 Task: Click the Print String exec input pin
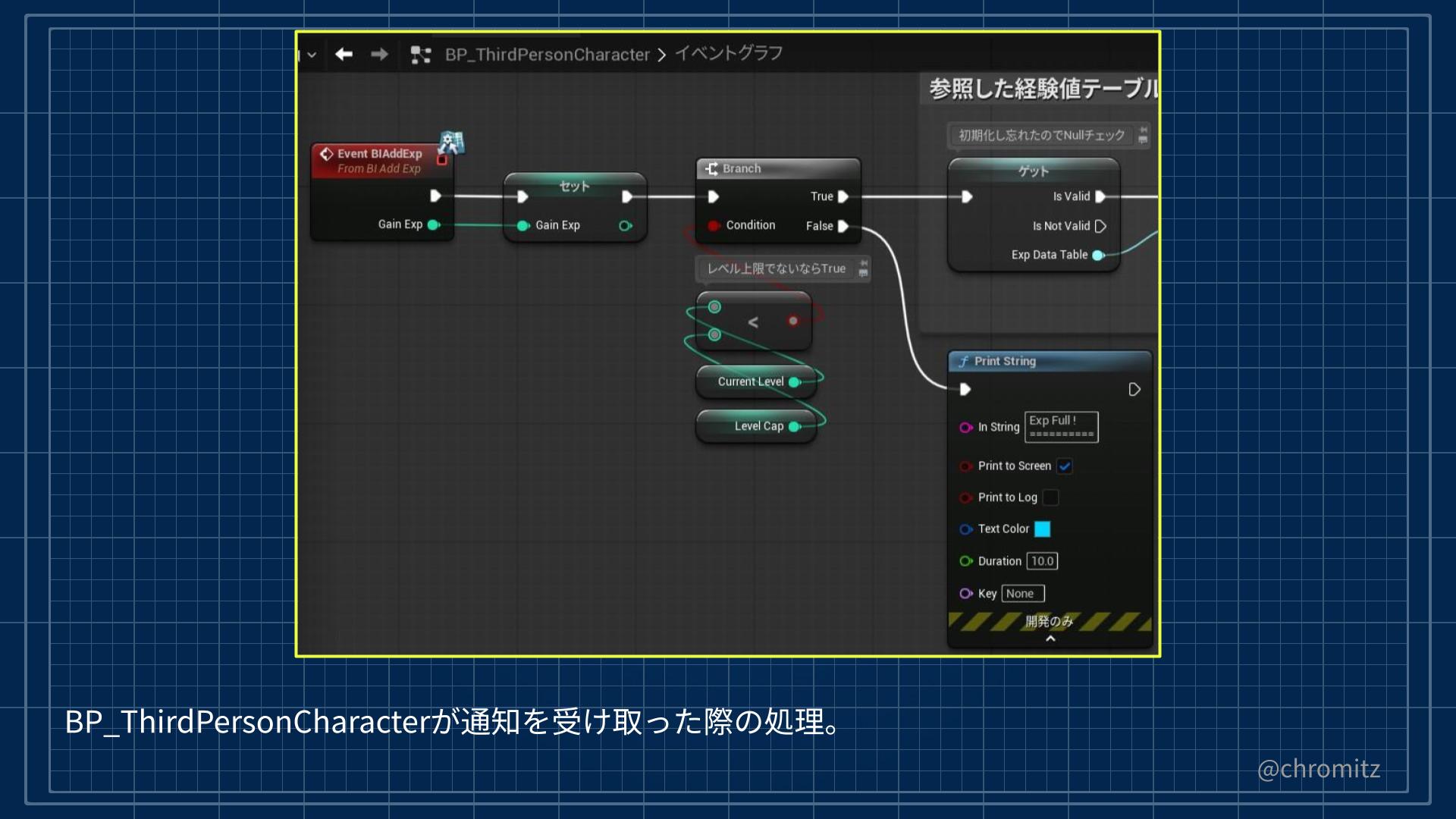(965, 389)
